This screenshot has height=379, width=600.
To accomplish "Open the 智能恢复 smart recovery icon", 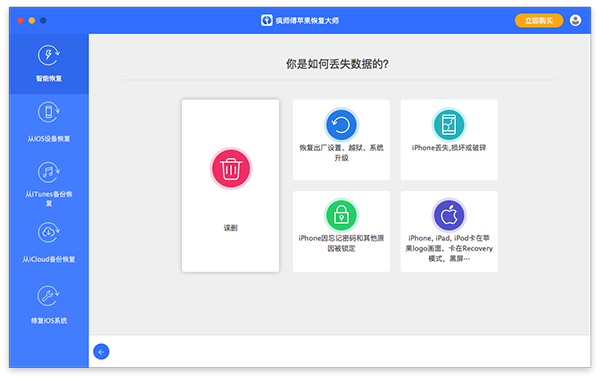I will [x=48, y=56].
